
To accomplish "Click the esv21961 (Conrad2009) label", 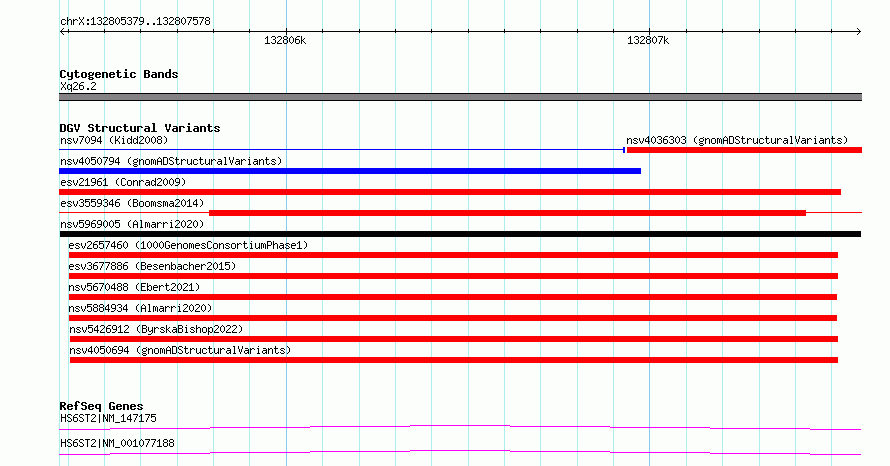I will 123,182.
